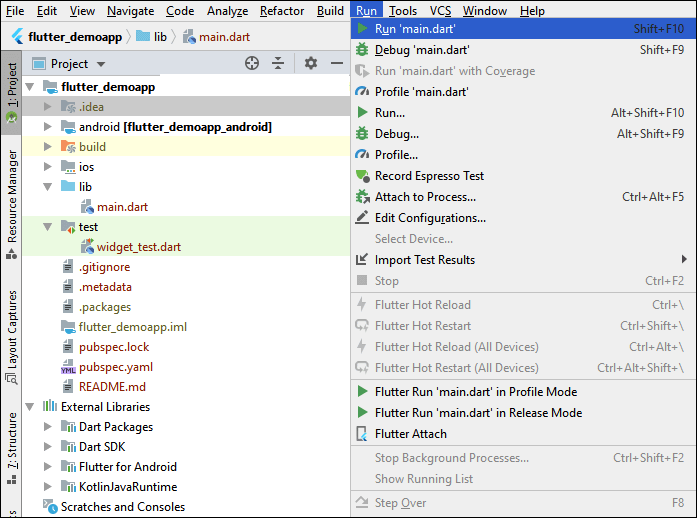Open the Refactor menu
697x518 pixels.
click(282, 11)
